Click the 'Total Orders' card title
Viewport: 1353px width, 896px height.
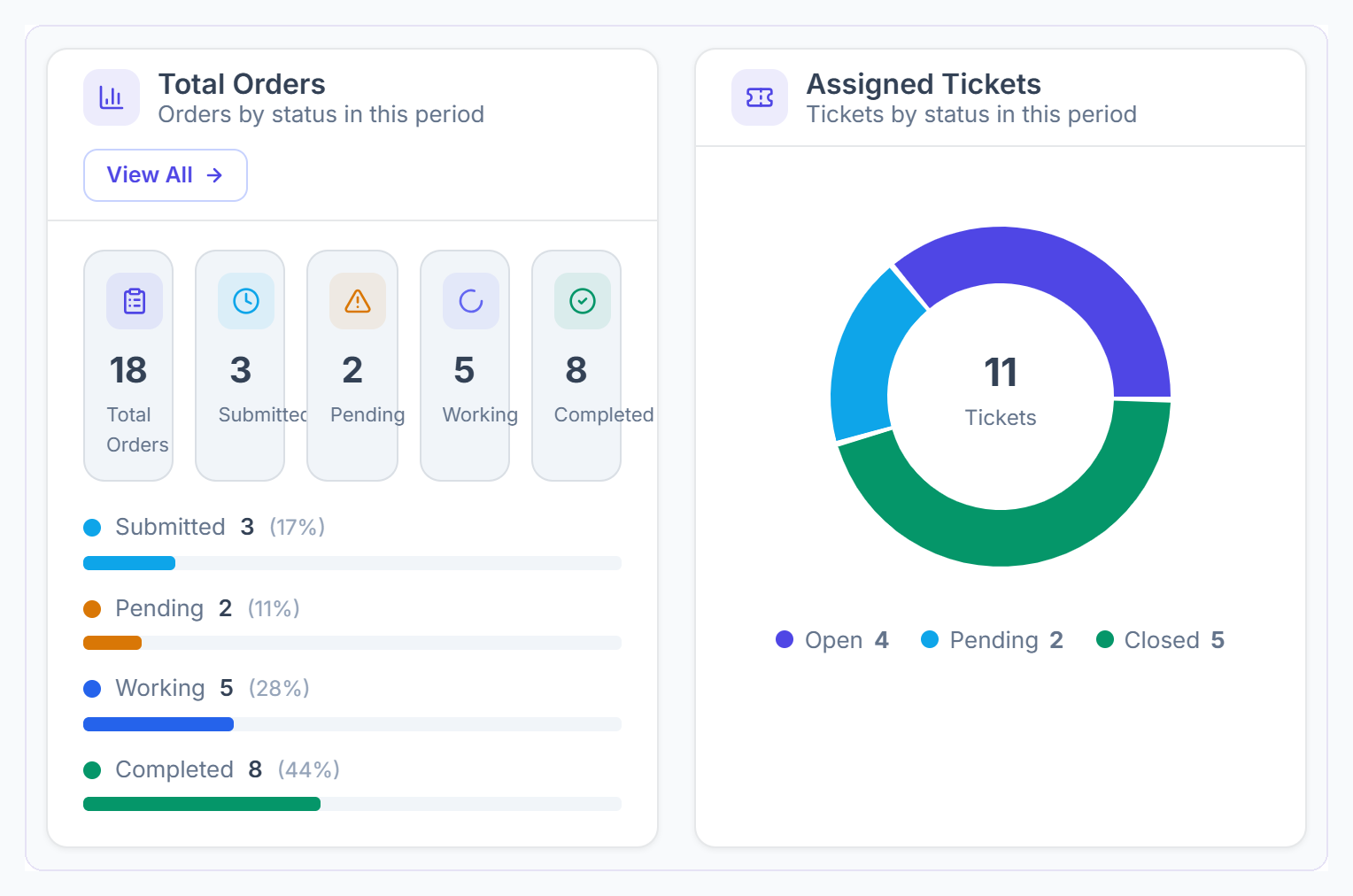click(242, 84)
